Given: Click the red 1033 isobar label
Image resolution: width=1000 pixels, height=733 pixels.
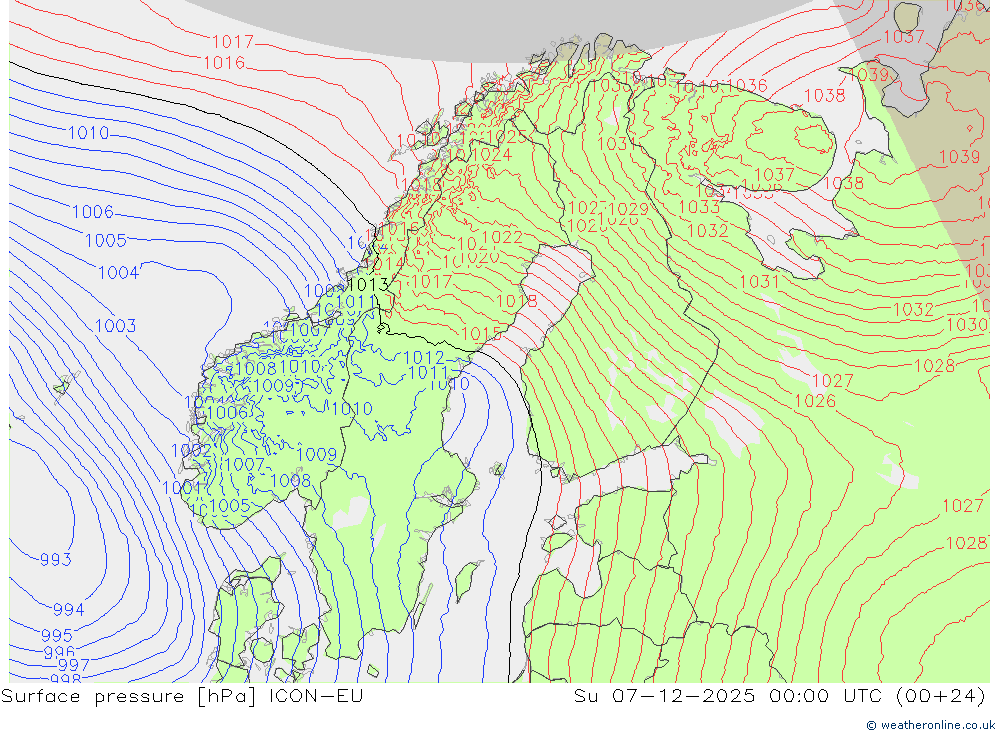Looking at the screenshot, I should [x=699, y=207].
